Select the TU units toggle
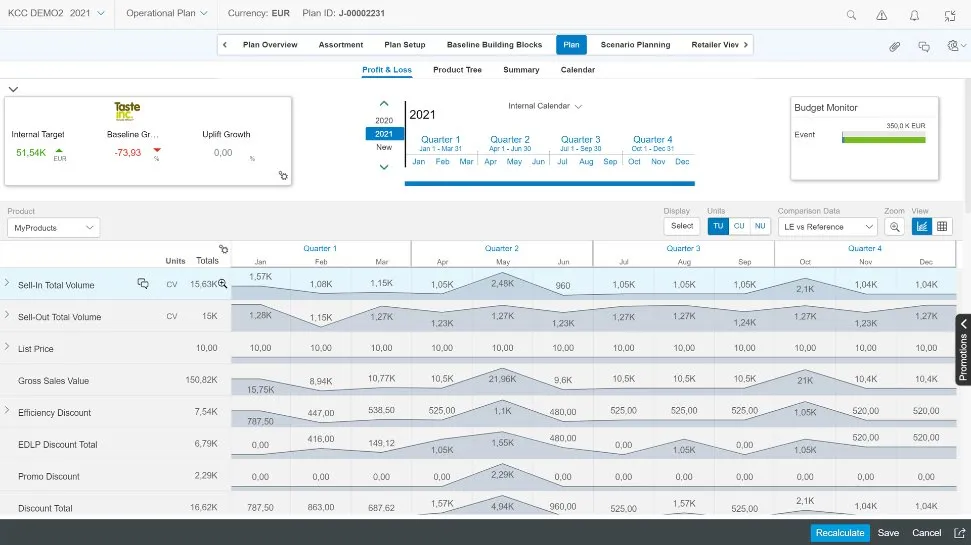The width and height of the screenshot is (971, 545). (718, 226)
